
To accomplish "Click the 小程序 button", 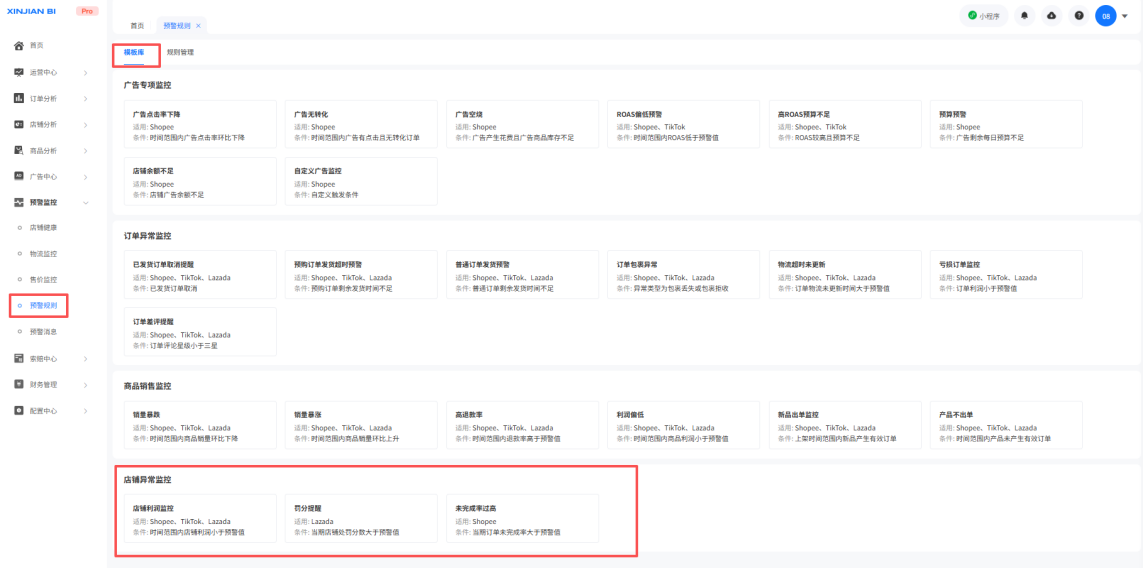I will tap(984, 16).
